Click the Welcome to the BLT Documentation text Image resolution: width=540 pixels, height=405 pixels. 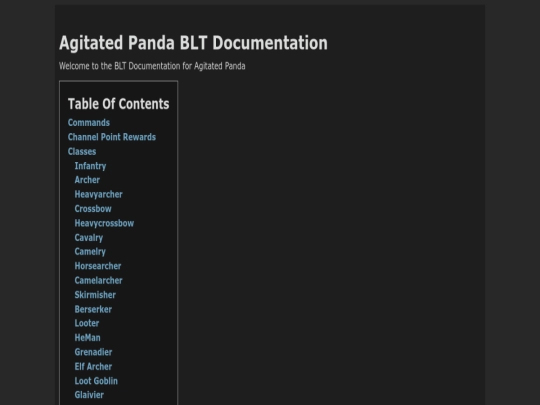pyautogui.click(x=152, y=66)
